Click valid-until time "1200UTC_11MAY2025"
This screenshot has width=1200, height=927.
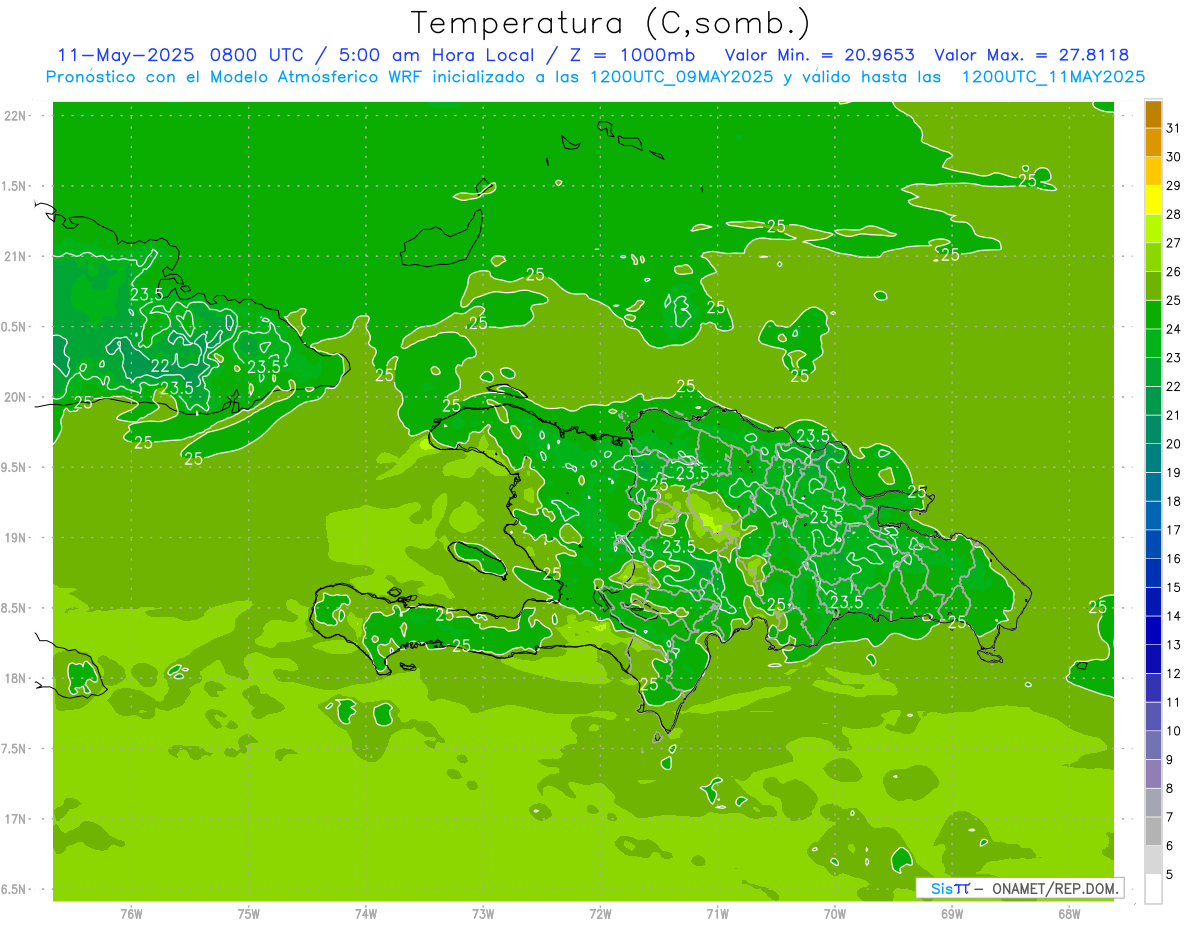coord(1053,76)
